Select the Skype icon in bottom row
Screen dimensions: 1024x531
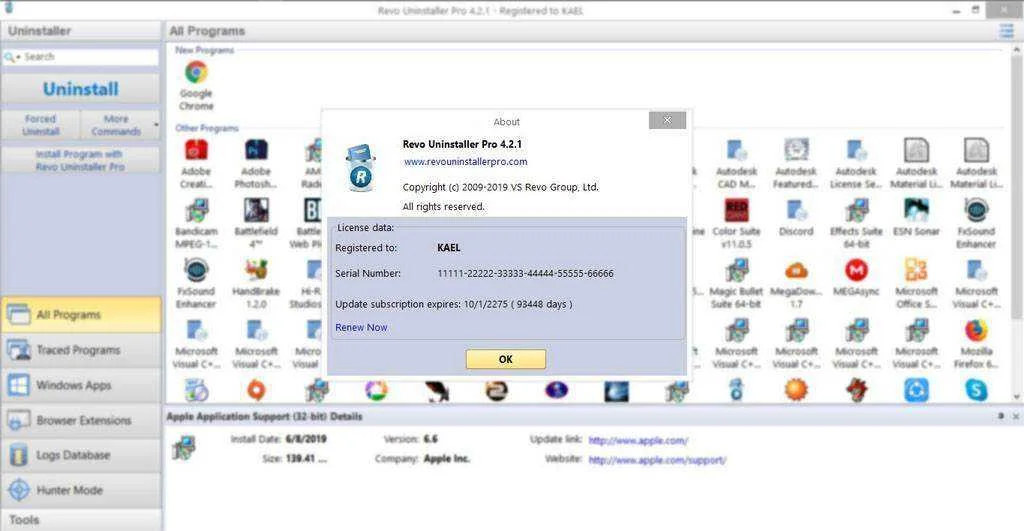tap(976, 390)
